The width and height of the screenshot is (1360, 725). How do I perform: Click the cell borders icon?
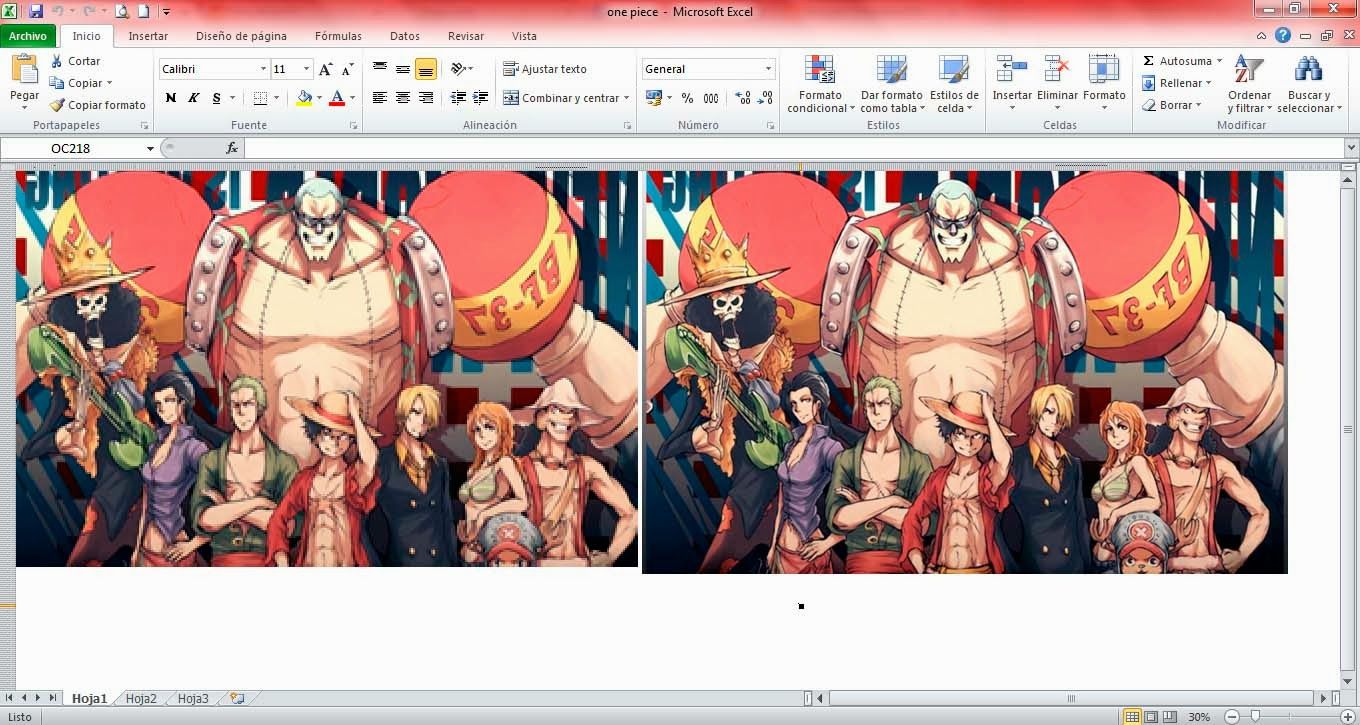[x=260, y=98]
